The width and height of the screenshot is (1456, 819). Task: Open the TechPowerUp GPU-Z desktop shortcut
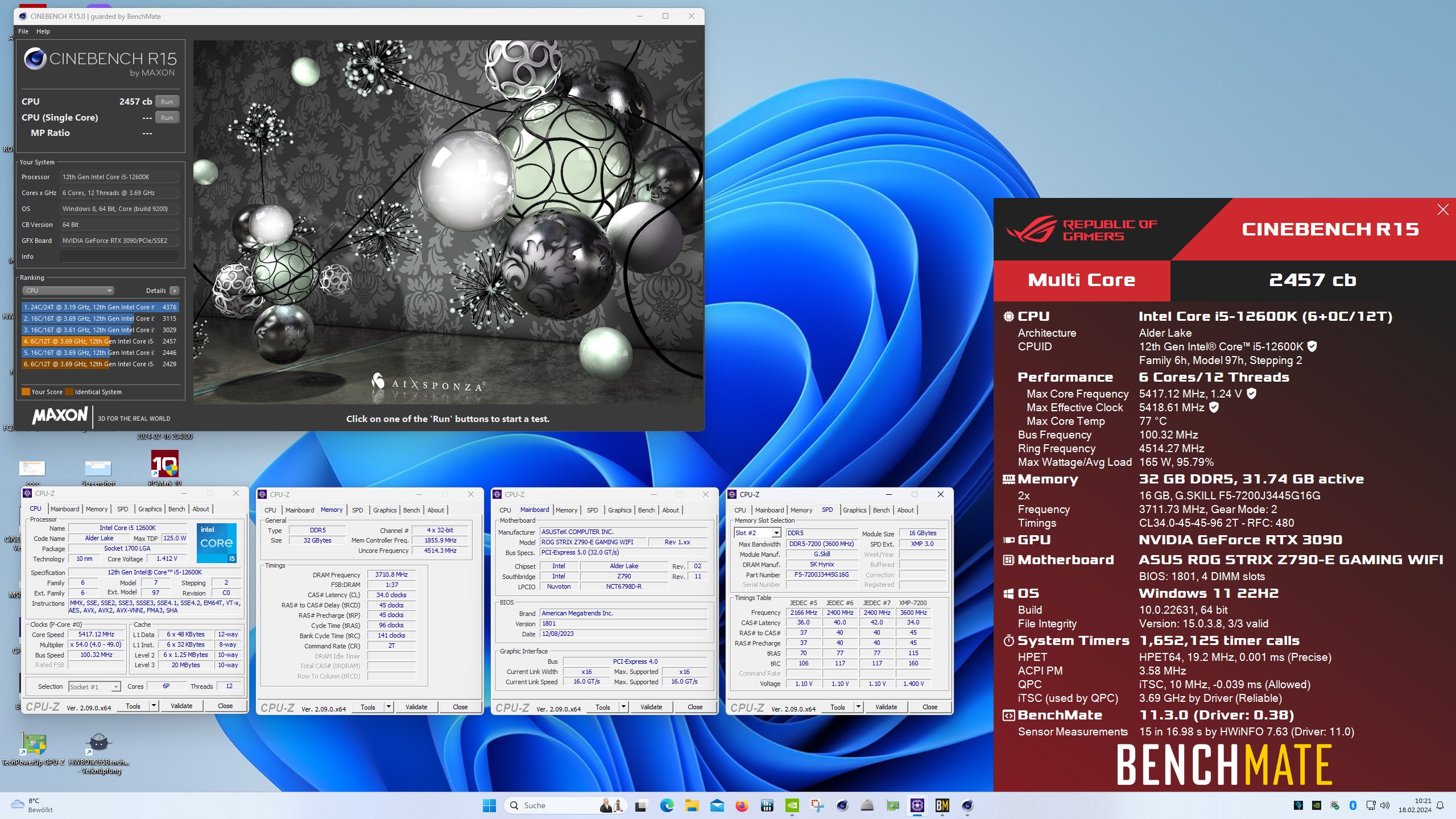(33, 748)
